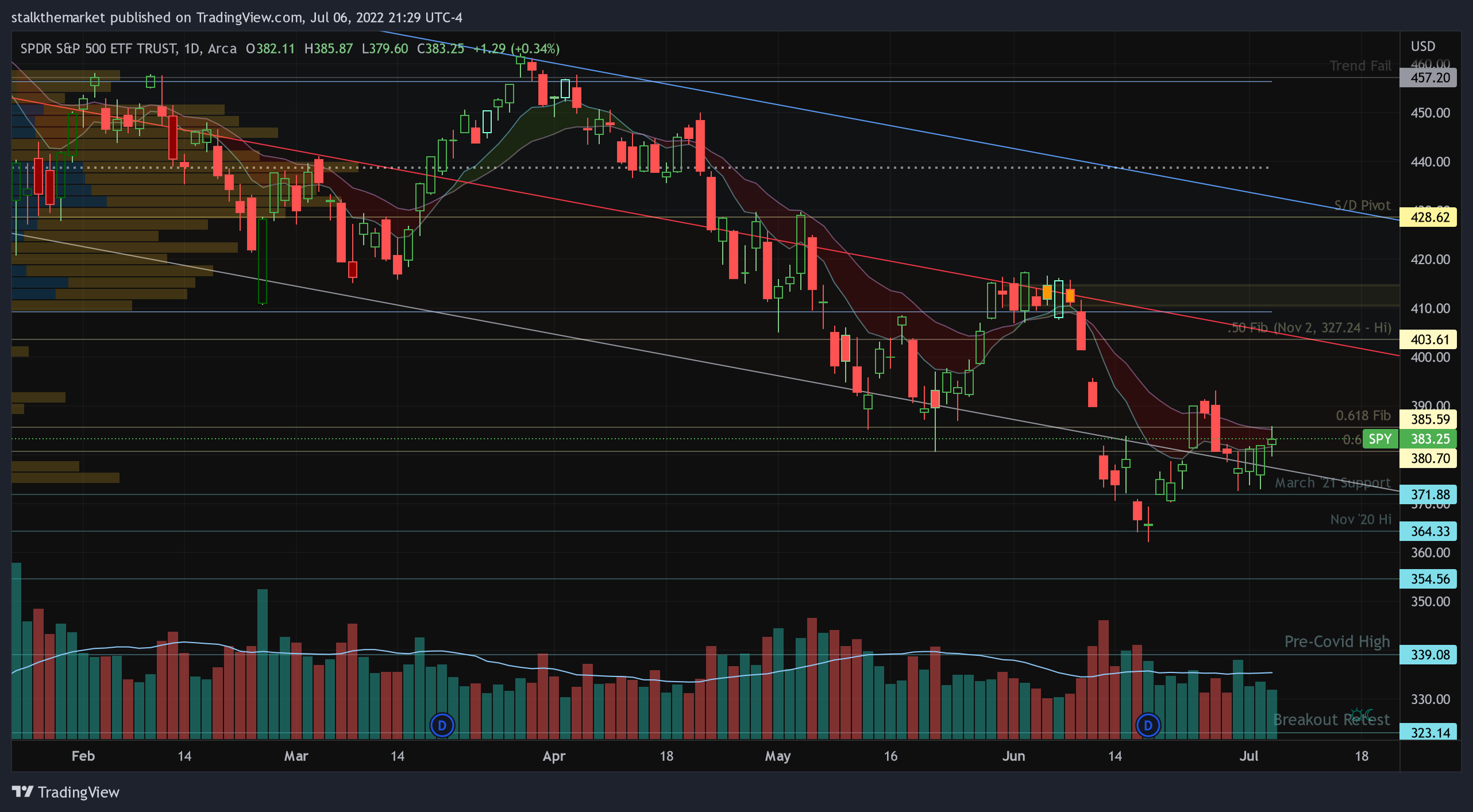1473x812 pixels.
Task: Click the 'Trend Fail' annotation text
Action: pos(1360,65)
